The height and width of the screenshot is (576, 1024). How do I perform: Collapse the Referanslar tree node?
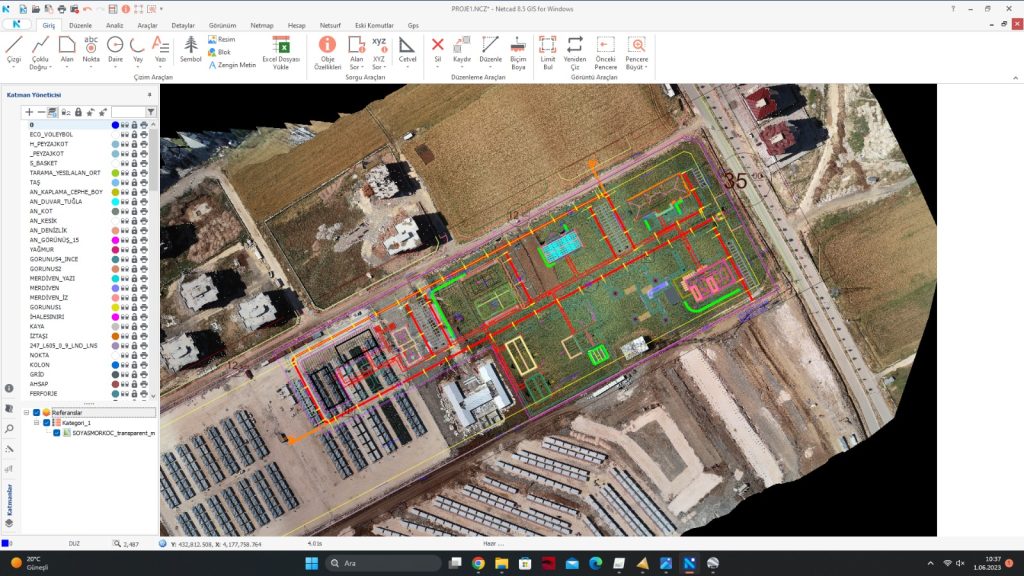[27, 413]
